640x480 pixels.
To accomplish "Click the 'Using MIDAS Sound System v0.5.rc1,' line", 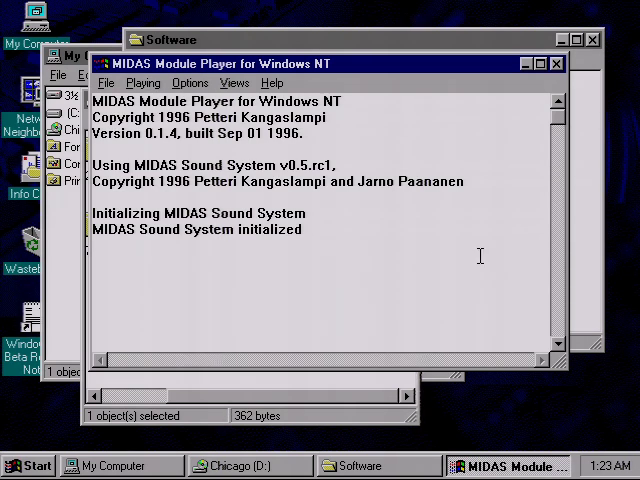I will 214,165.
